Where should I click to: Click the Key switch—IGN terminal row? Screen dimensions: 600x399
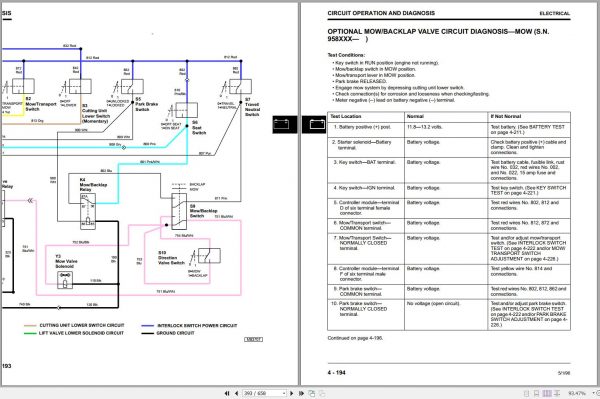point(449,191)
